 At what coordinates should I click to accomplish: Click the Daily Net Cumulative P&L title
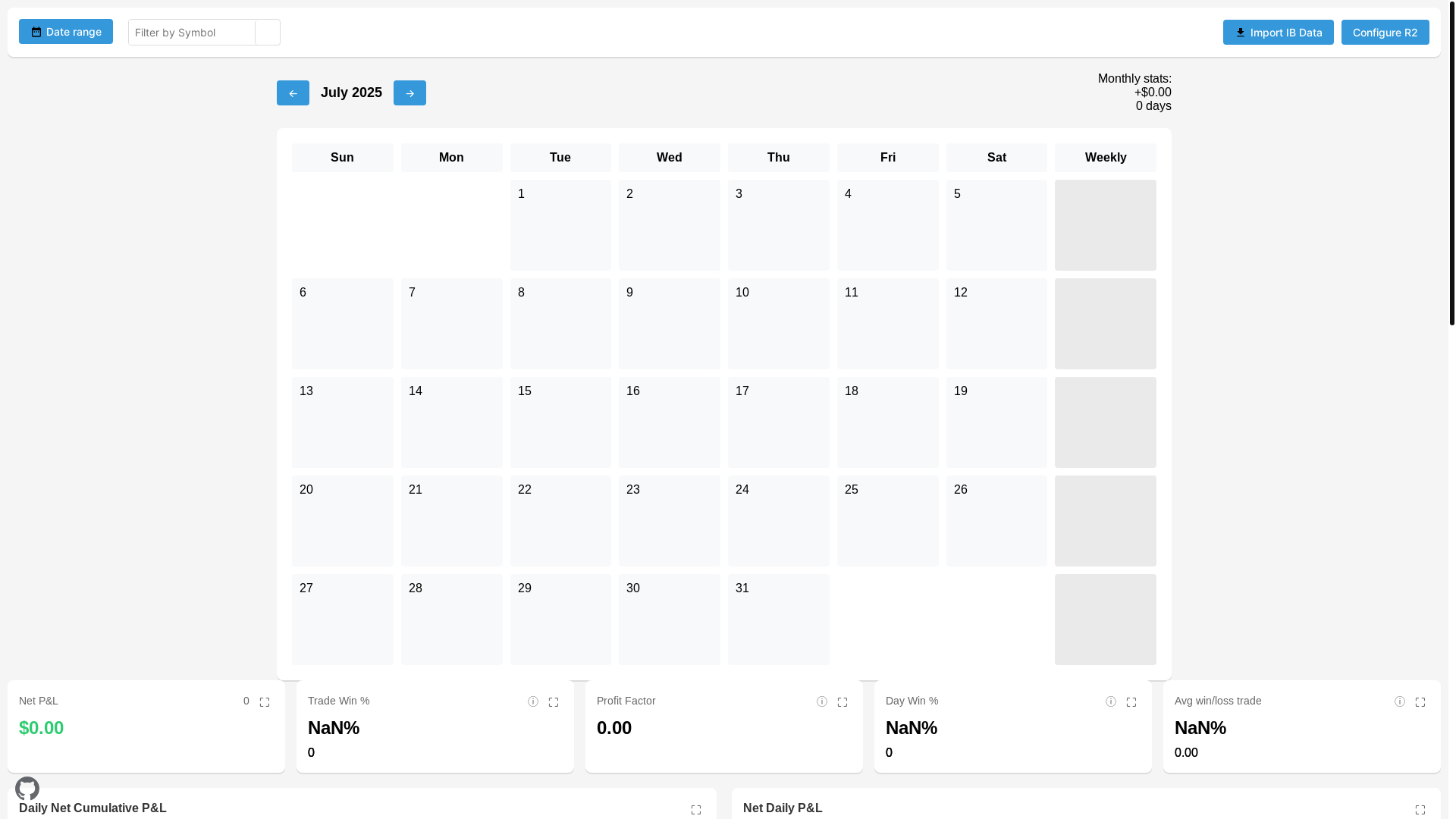pyautogui.click(x=93, y=808)
